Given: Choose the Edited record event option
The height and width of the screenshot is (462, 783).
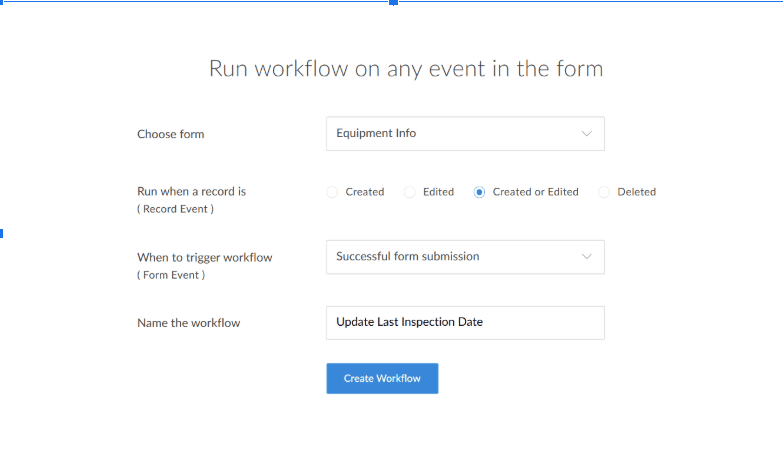Looking at the screenshot, I should 410,192.
